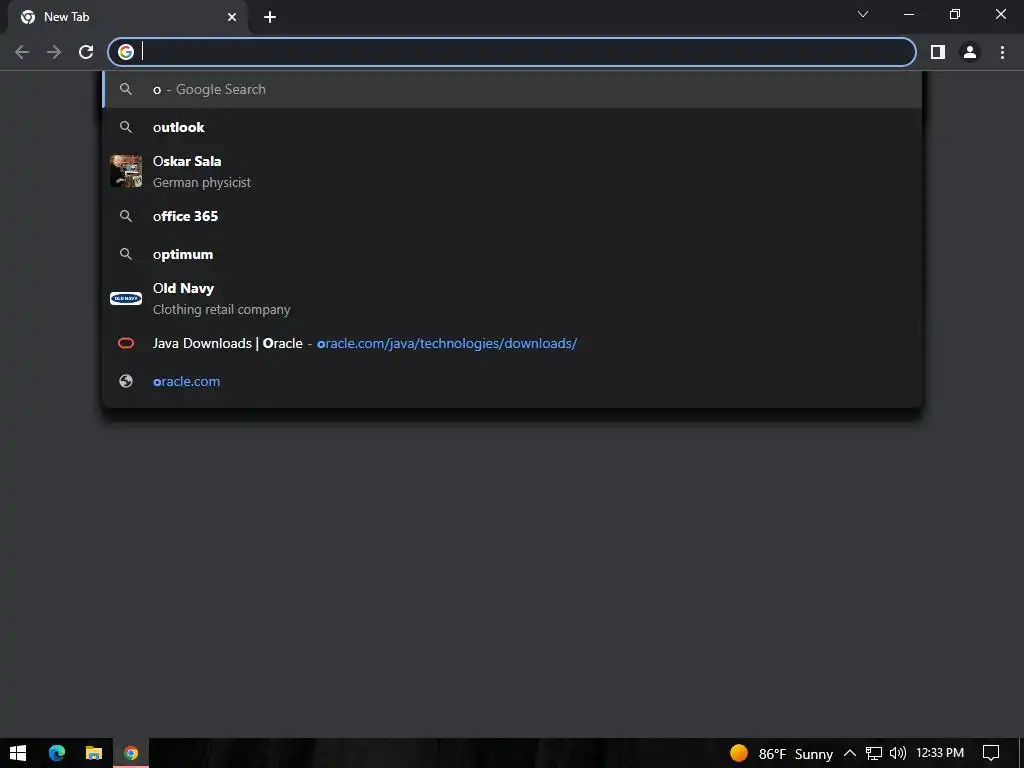Restore down the Chrome window
Image resolution: width=1024 pixels, height=768 pixels.
pos(955,14)
